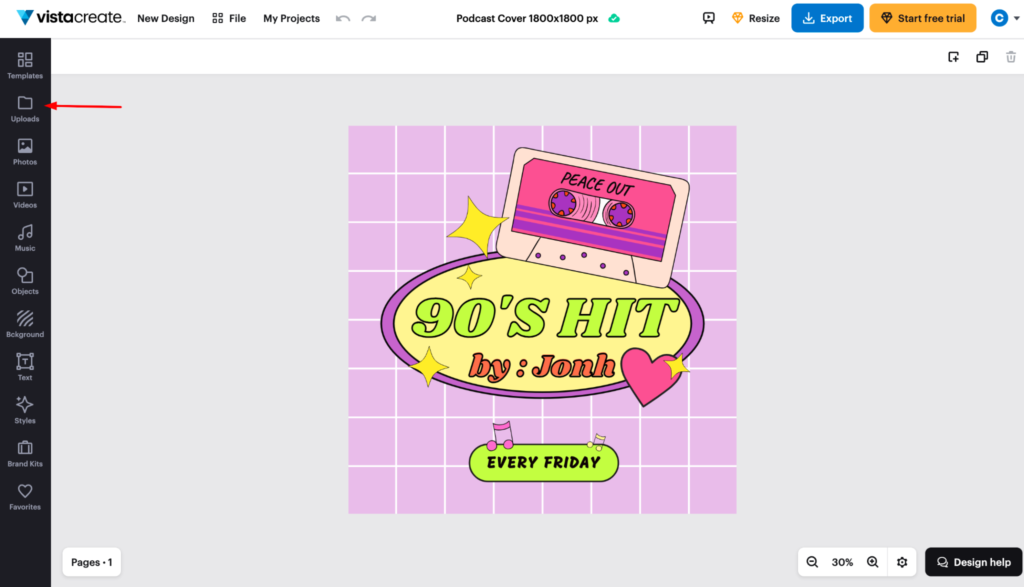
Task: Select the 90'S HIT text on canvas
Action: tap(545, 317)
